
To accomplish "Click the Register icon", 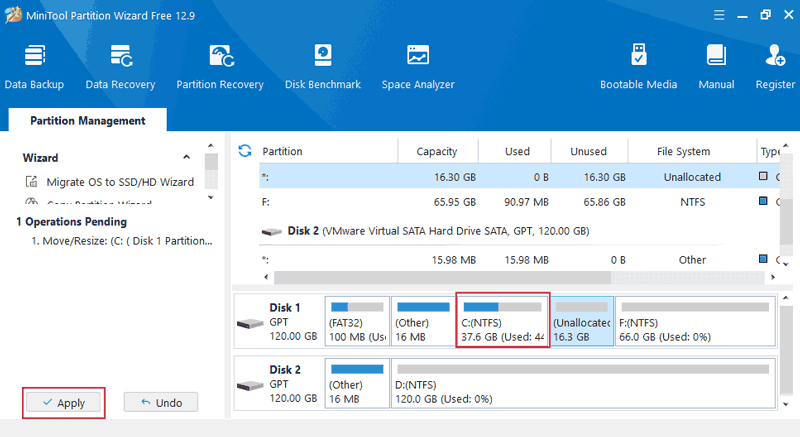I will [x=775, y=66].
